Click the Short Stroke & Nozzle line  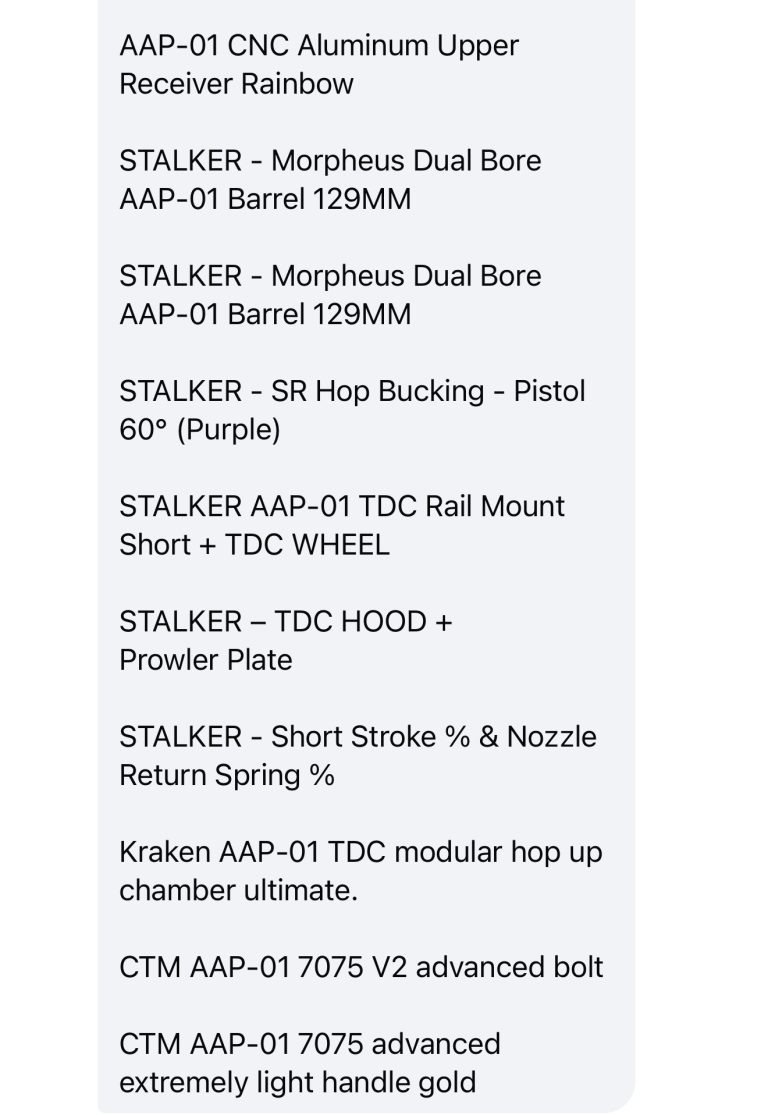[358, 738]
